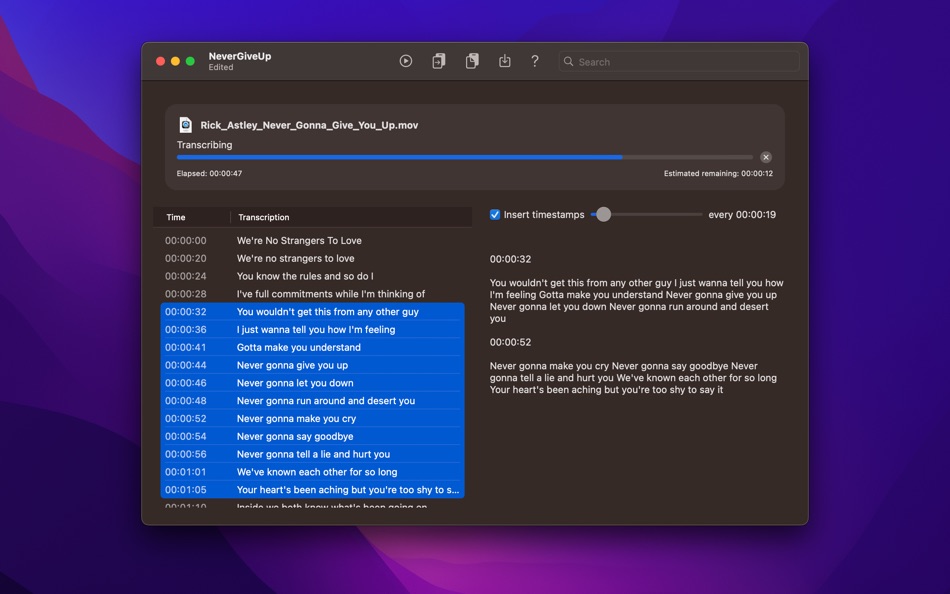Toggle the Insert timestamps checkbox

click(x=495, y=215)
